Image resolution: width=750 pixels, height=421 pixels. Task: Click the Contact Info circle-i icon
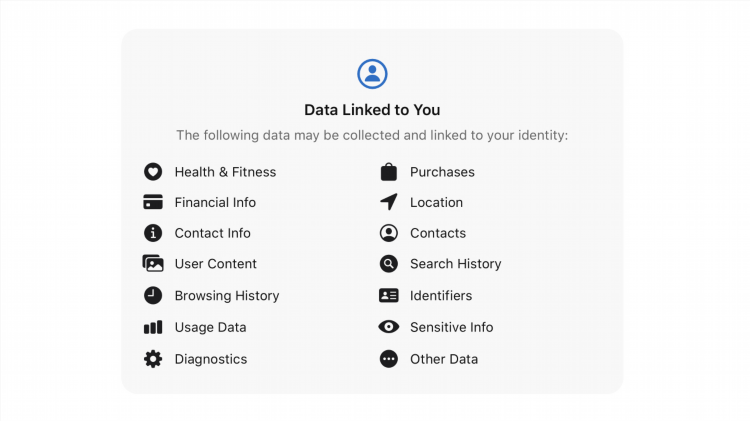coord(153,233)
